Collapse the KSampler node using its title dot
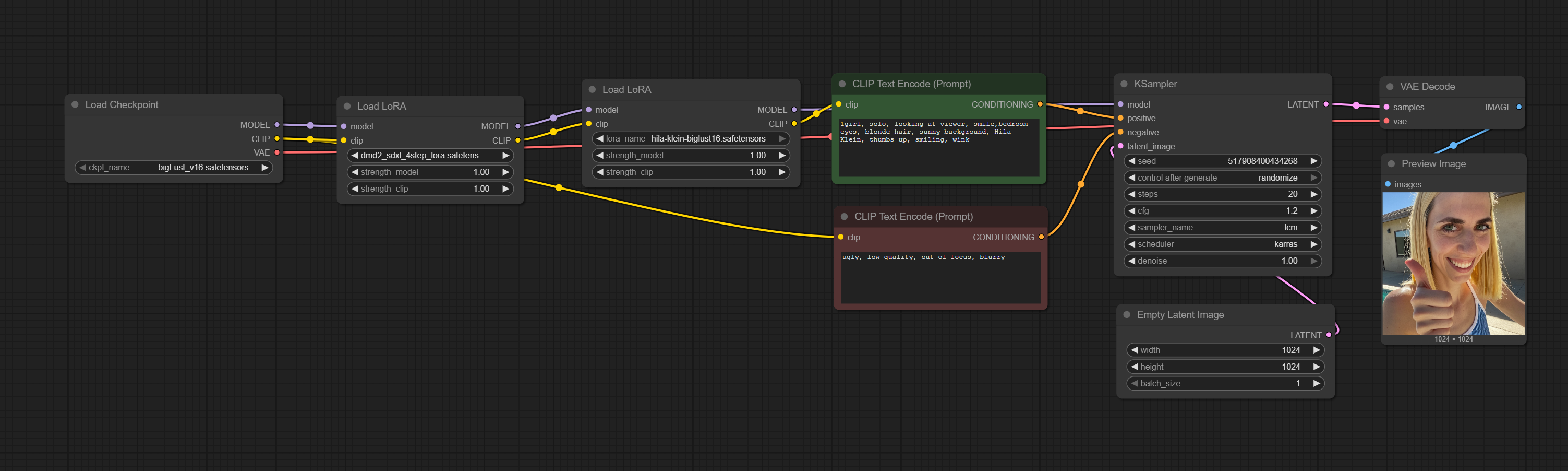Image resolution: width=1568 pixels, height=471 pixels. click(x=1124, y=84)
